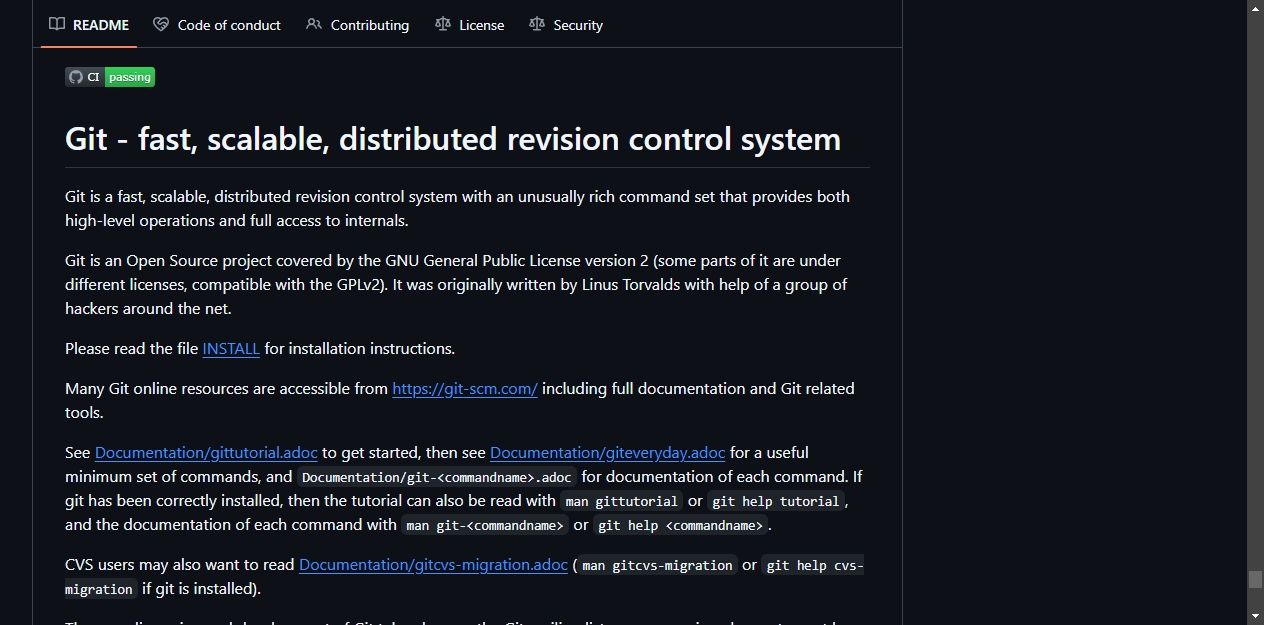Click the 'man gitcvs-migration' code snippet
The image size is (1264, 625).
click(x=657, y=565)
